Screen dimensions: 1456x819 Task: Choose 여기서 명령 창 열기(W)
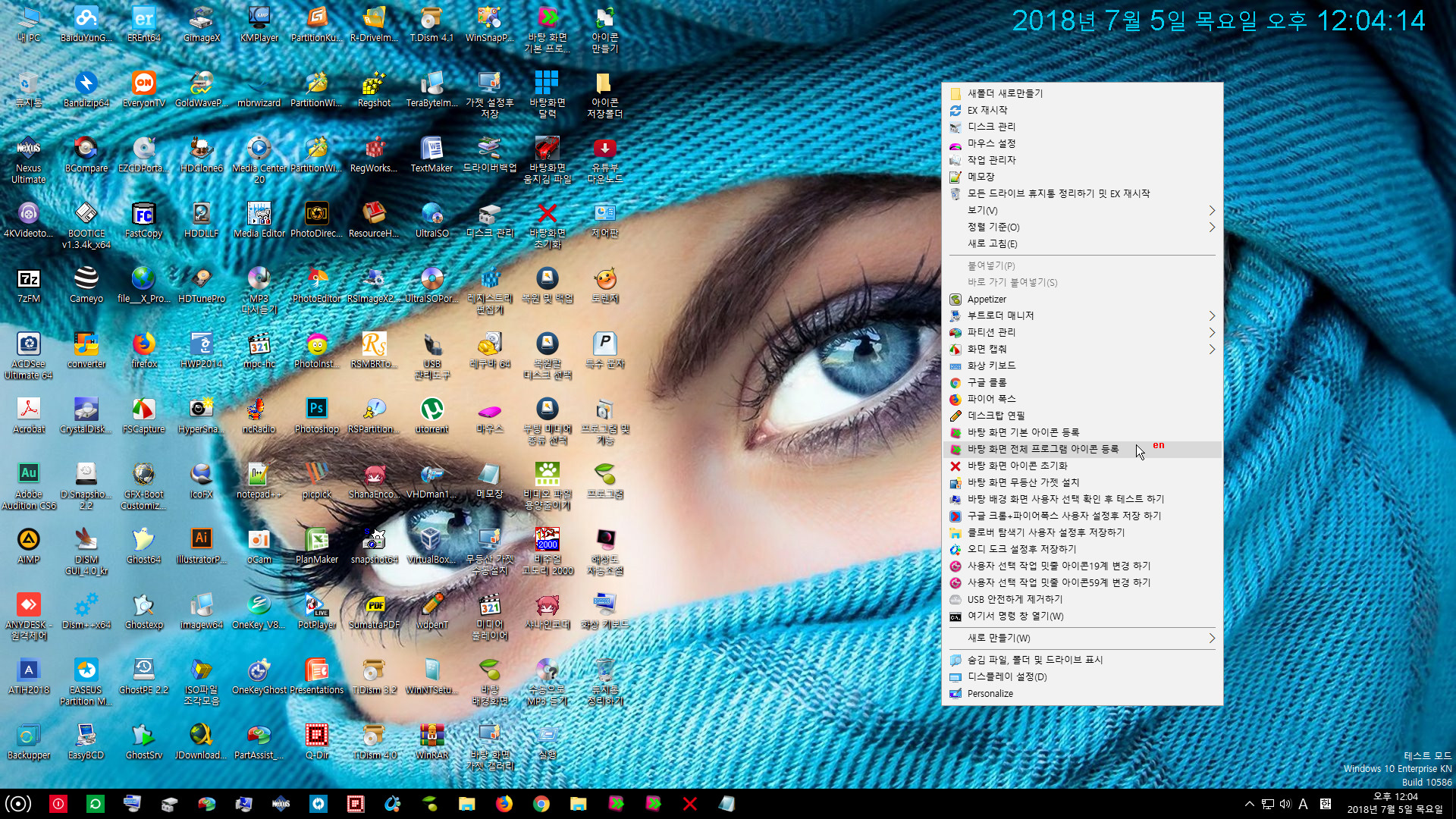[1082, 616]
